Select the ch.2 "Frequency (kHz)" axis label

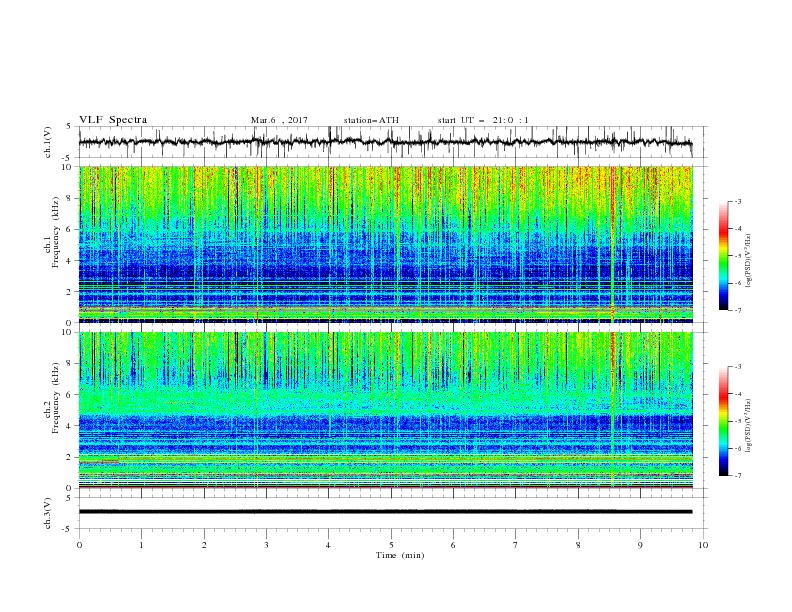coord(56,397)
